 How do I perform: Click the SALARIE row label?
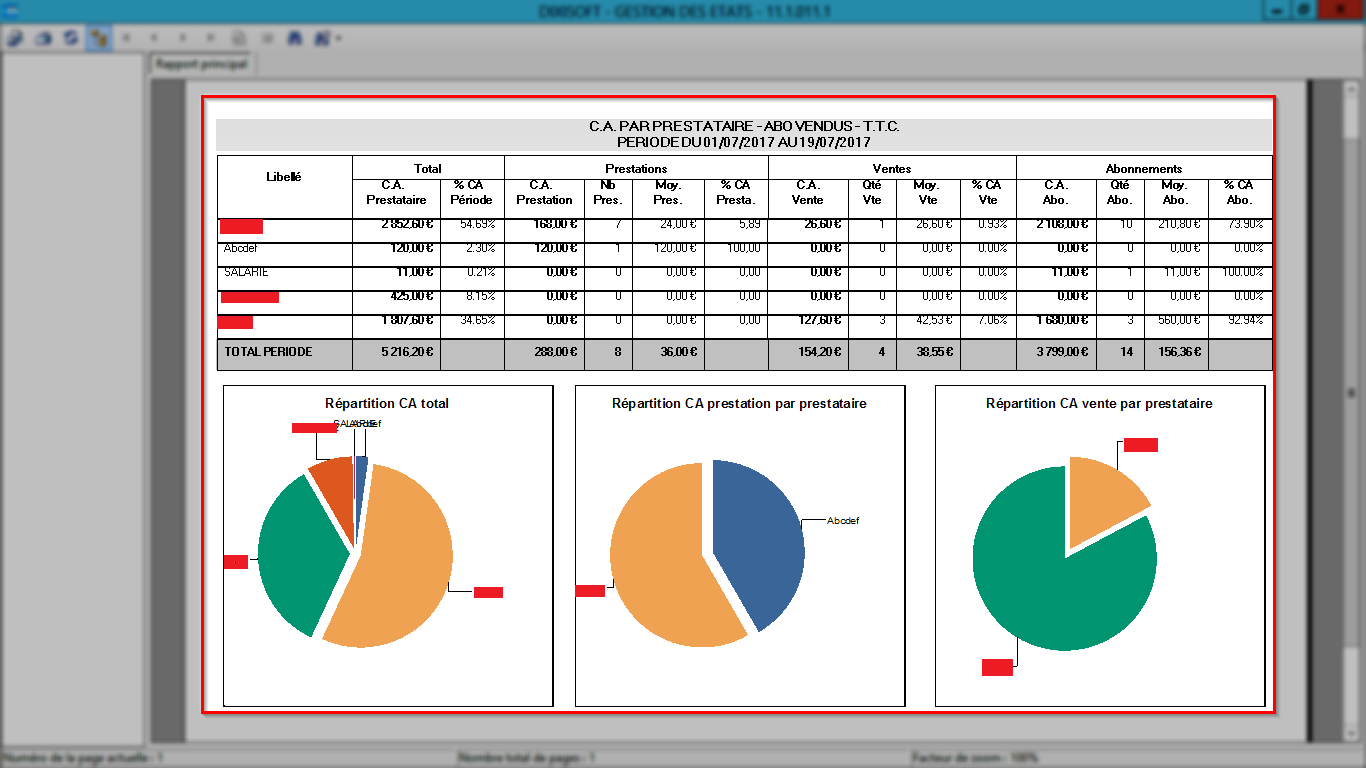(246, 272)
